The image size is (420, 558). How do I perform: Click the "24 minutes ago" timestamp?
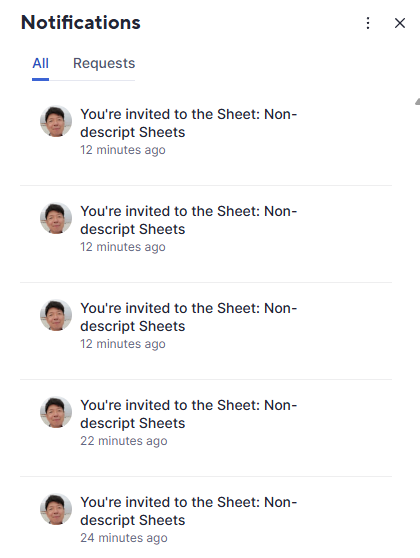point(124,538)
